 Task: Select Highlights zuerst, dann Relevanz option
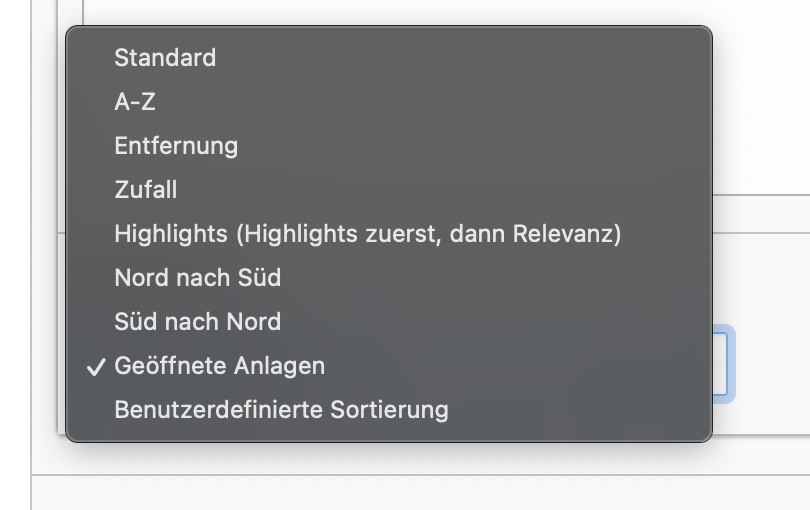[389, 234]
